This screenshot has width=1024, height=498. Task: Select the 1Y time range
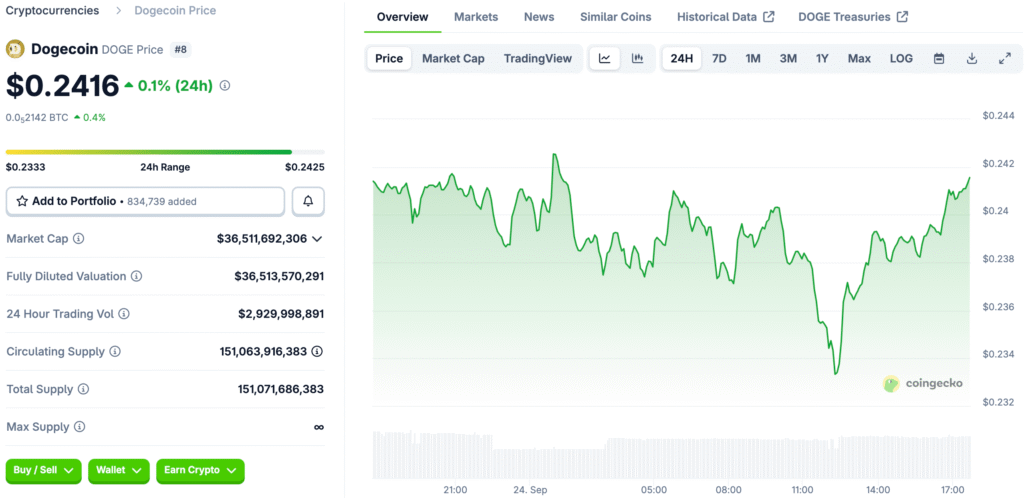tap(822, 59)
